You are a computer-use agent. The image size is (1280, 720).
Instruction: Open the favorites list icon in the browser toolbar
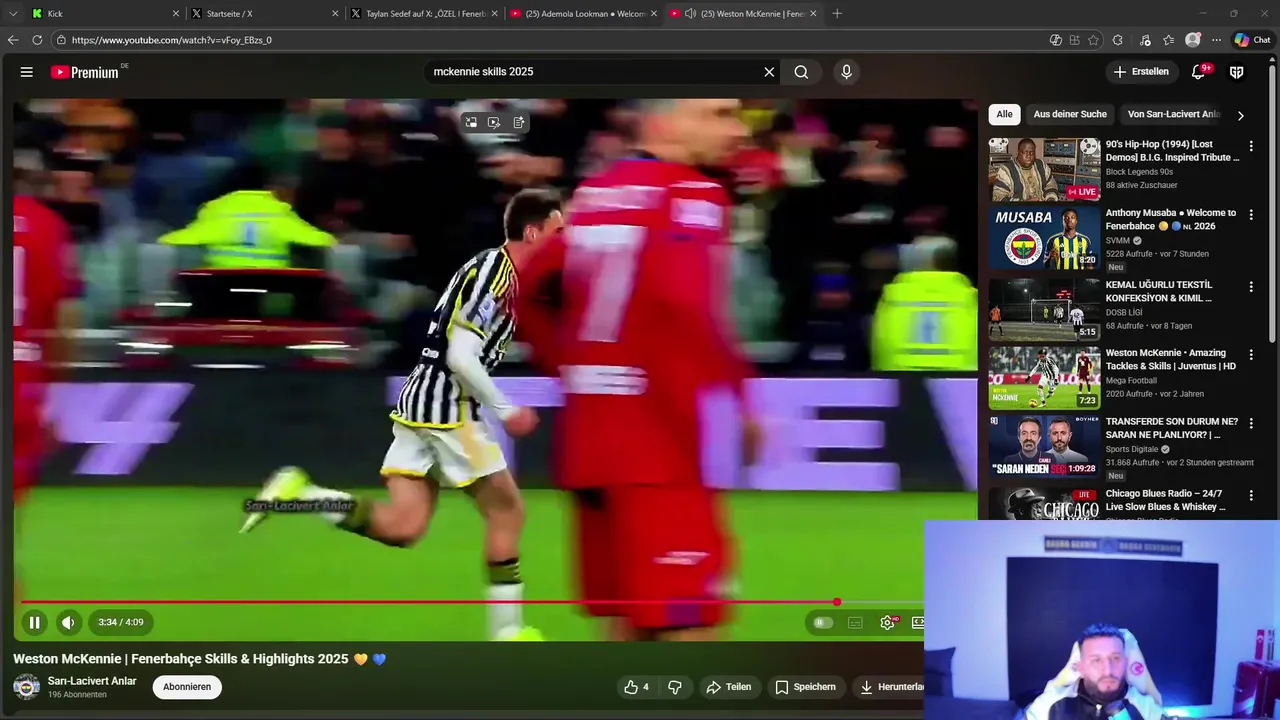pyautogui.click(x=1168, y=40)
